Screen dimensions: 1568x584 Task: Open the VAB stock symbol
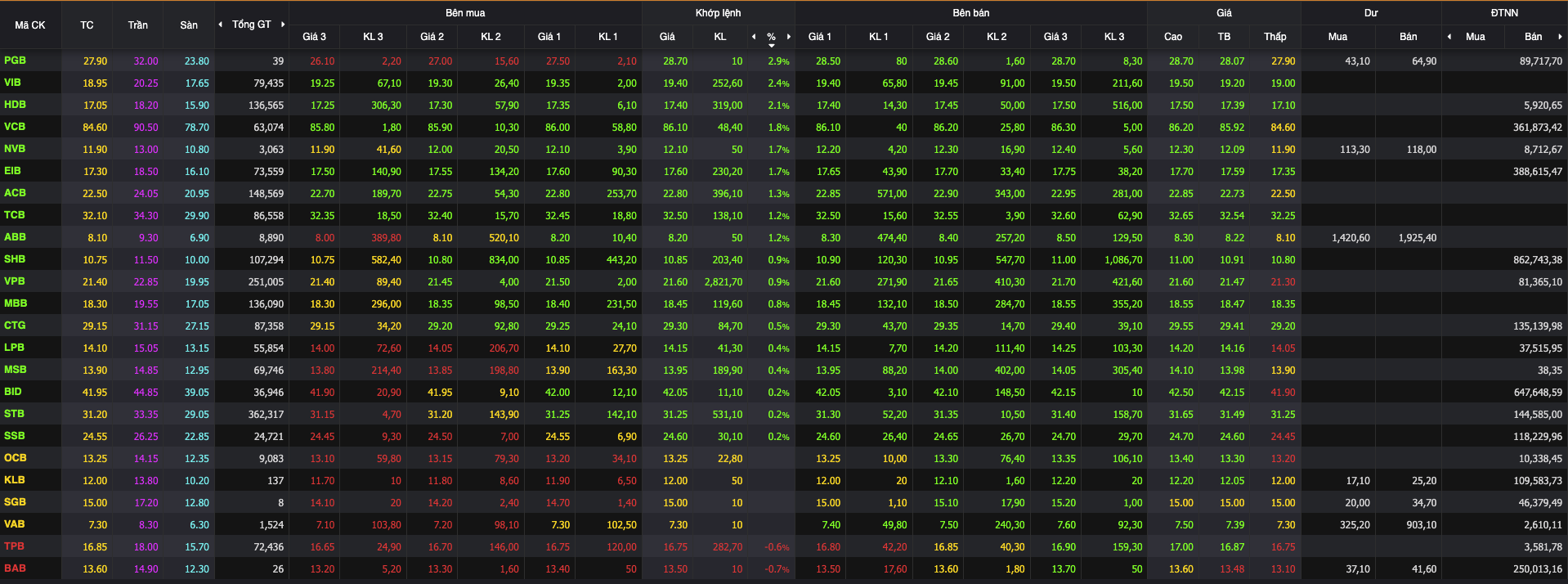point(15,524)
